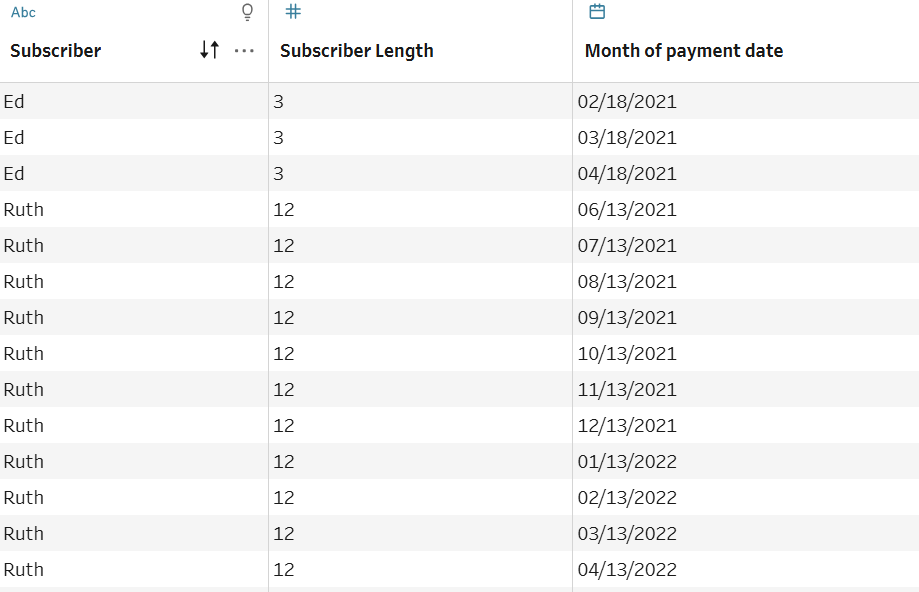Click the Abc string data type icon
Image resolution: width=919 pixels, height=592 pixels.
(x=23, y=13)
